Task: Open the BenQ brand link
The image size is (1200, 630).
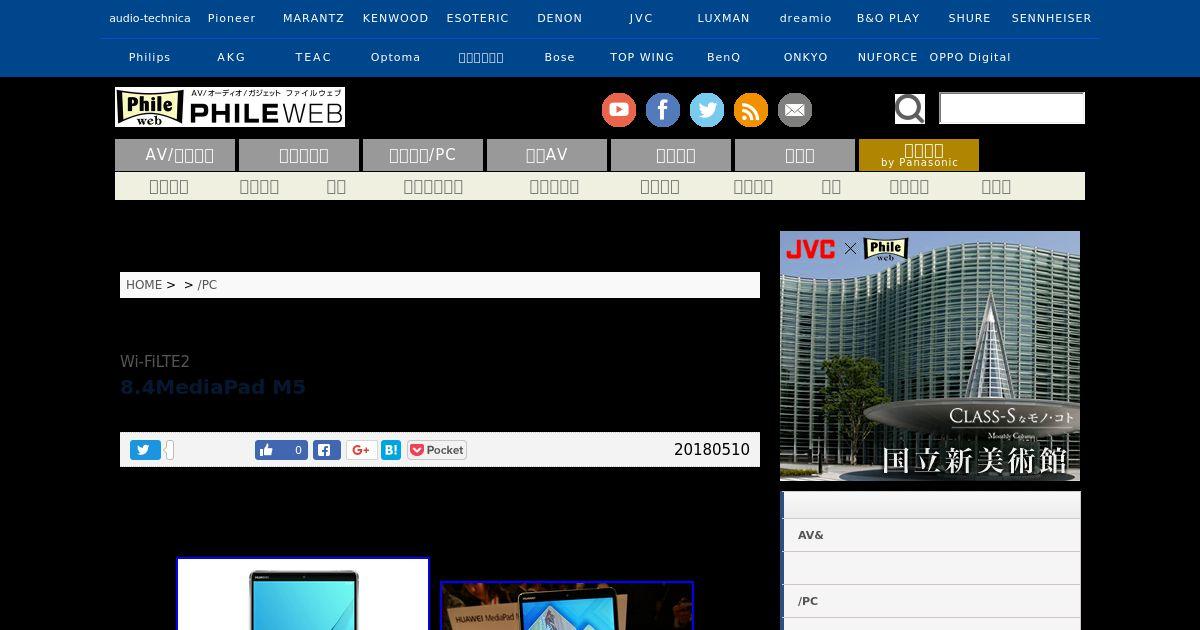Action: tap(724, 57)
